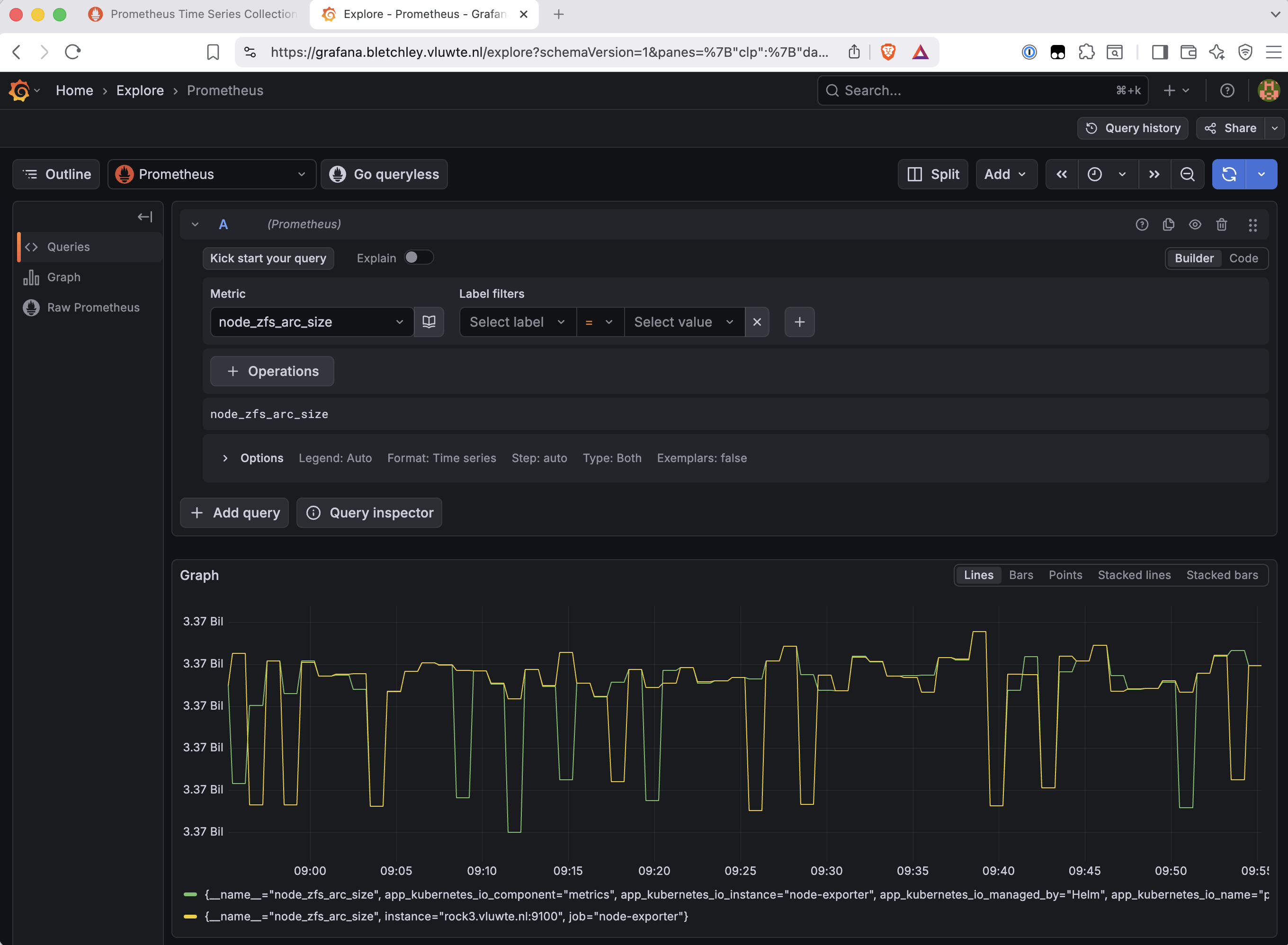The width and height of the screenshot is (1288, 945).
Task: Click the Brave rewards triangle icon
Action: [920, 52]
